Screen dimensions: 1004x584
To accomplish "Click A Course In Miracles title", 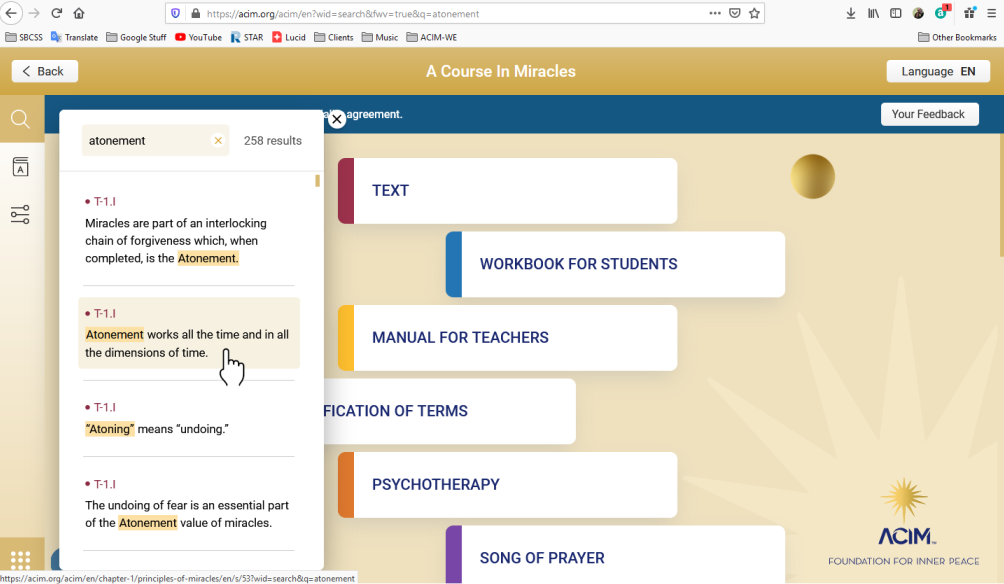I will coord(501,71).
